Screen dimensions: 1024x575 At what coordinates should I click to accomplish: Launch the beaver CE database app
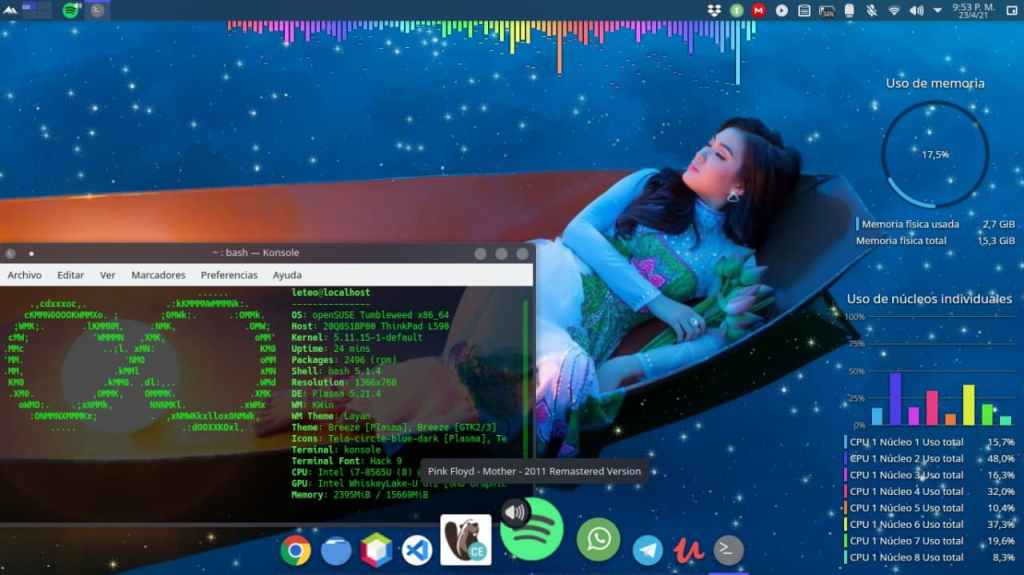click(465, 540)
